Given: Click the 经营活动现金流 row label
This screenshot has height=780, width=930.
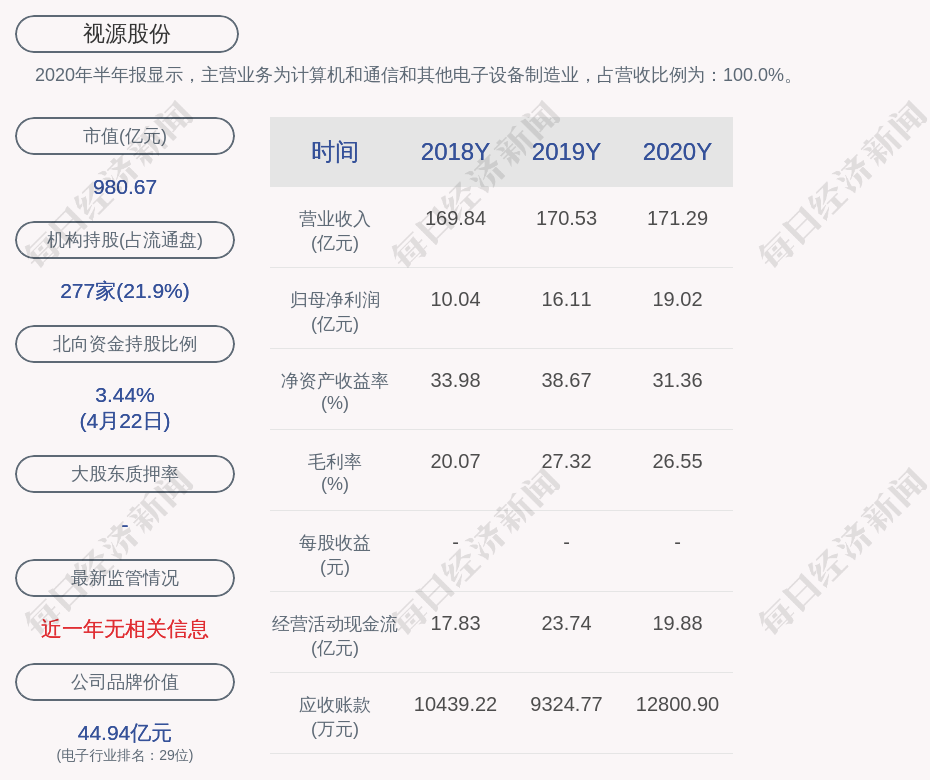Looking at the screenshot, I should (x=335, y=636).
